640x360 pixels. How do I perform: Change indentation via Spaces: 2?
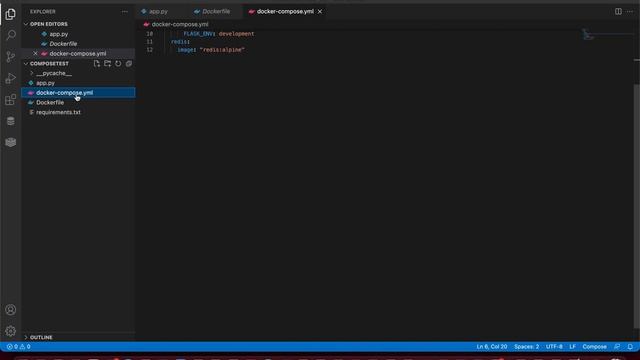click(x=527, y=347)
